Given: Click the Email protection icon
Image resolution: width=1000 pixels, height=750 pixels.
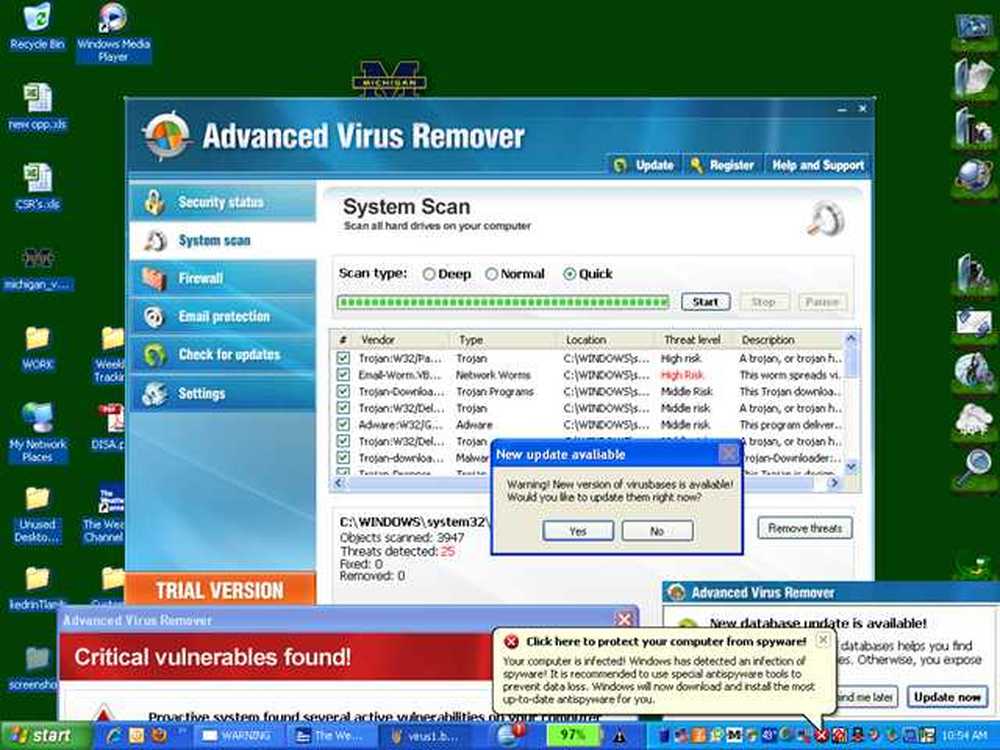Looking at the screenshot, I should [154, 316].
